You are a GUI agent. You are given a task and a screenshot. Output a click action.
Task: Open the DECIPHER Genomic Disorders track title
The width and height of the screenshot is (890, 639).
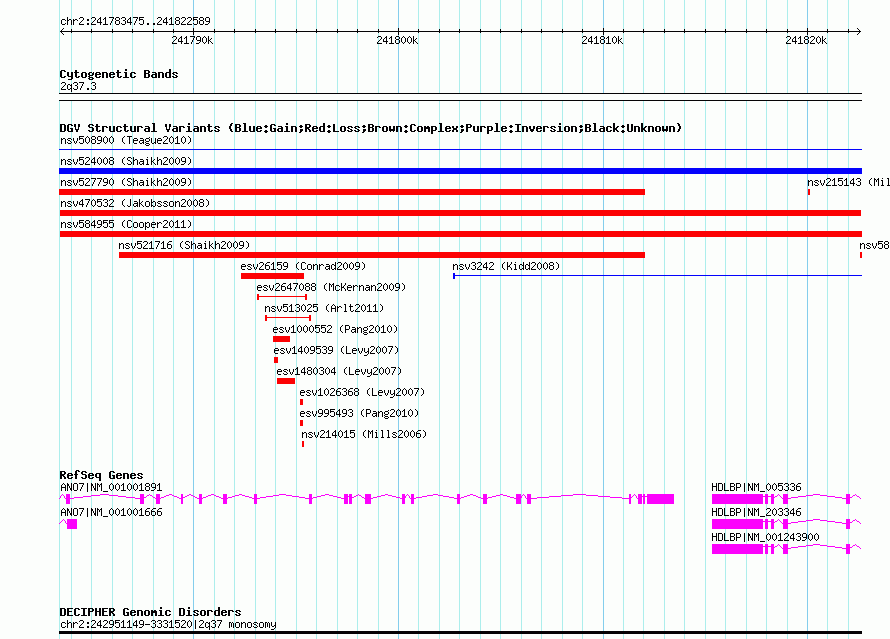pyautogui.click(x=150, y=612)
